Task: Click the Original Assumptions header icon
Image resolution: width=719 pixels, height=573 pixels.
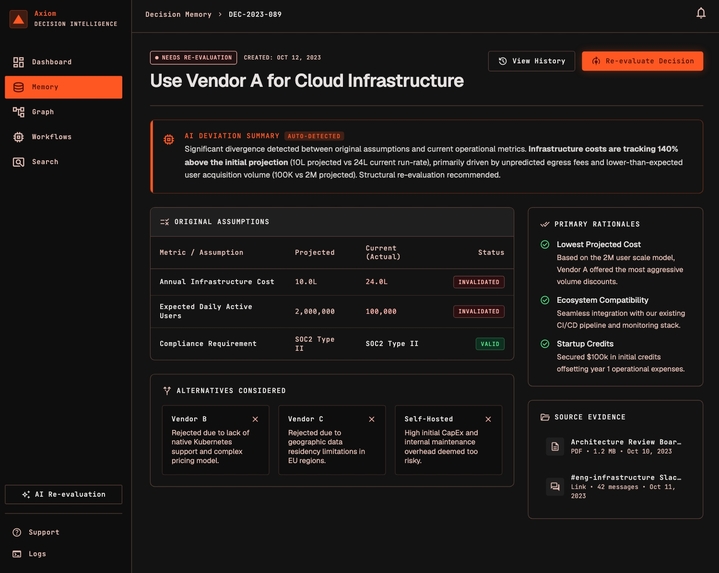Action: click(165, 222)
